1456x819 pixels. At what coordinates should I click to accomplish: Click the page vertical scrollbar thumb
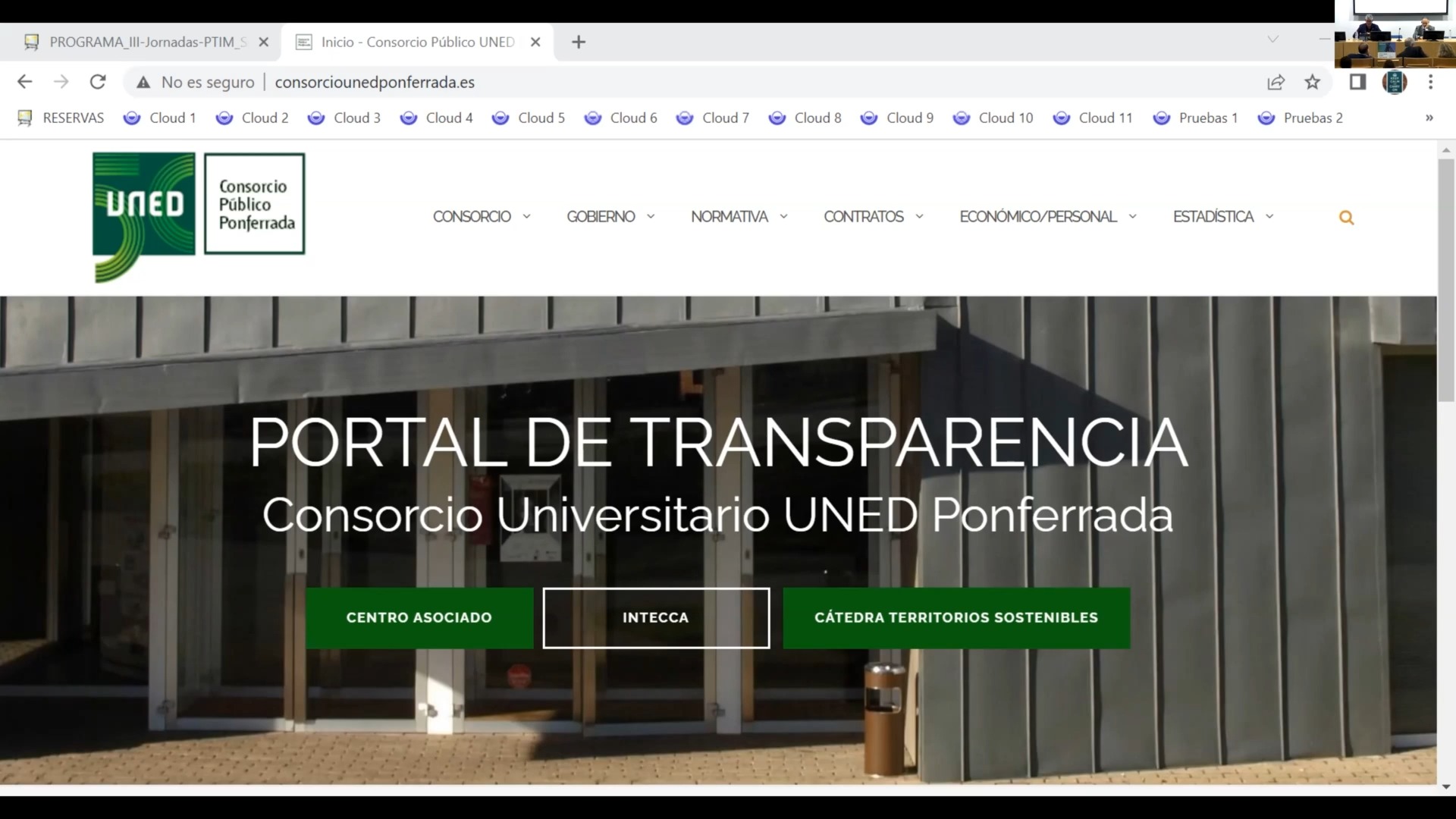pyautogui.click(x=1446, y=281)
